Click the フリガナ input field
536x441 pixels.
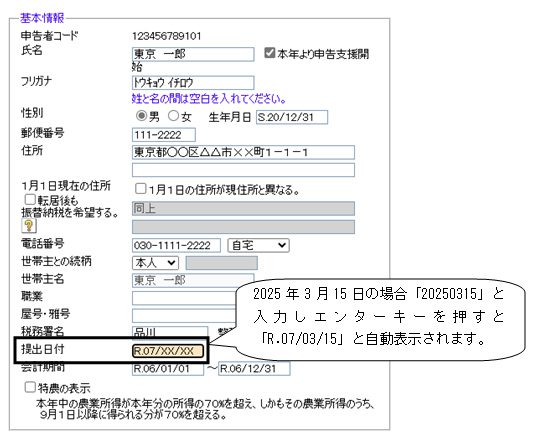193,83
